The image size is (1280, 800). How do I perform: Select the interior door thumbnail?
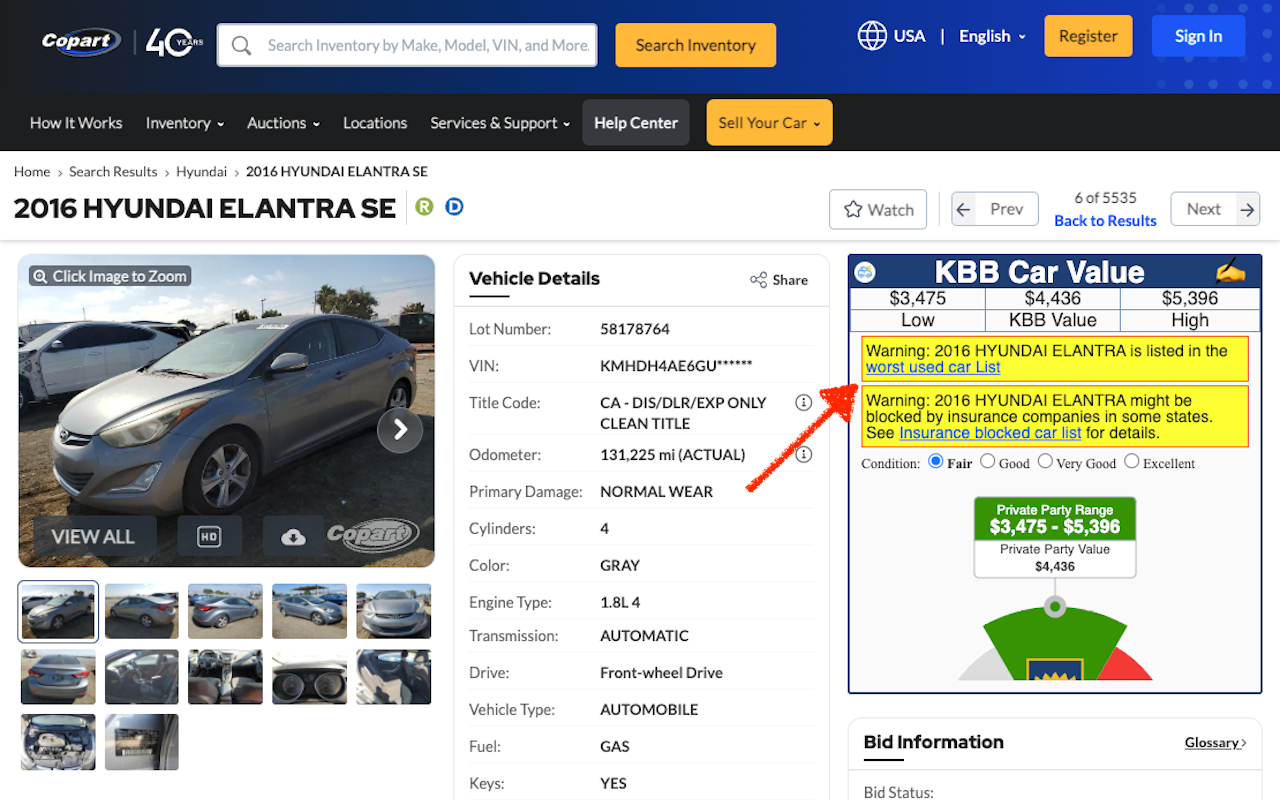pos(142,677)
